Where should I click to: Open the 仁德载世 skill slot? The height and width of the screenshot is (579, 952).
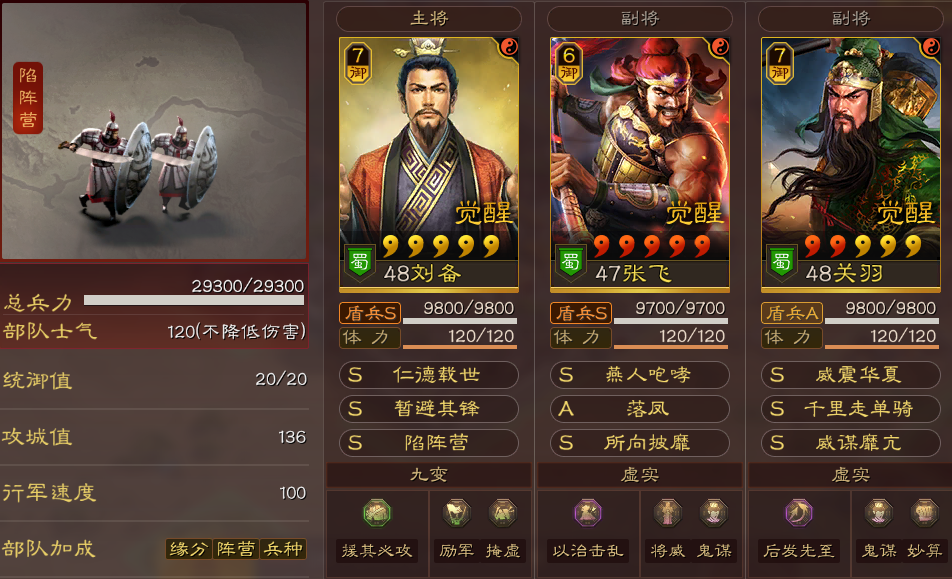[x=429, y=374]
